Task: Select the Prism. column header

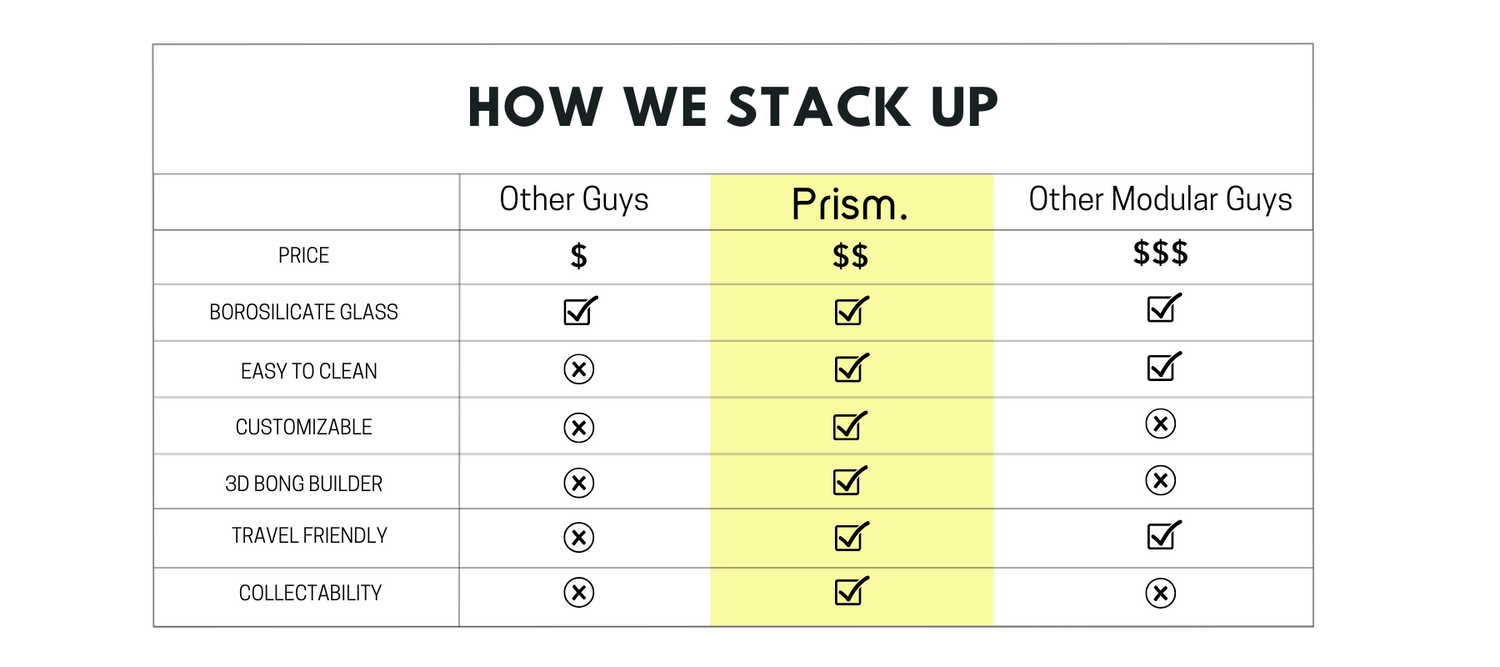Action: click(x=850, y=203)
